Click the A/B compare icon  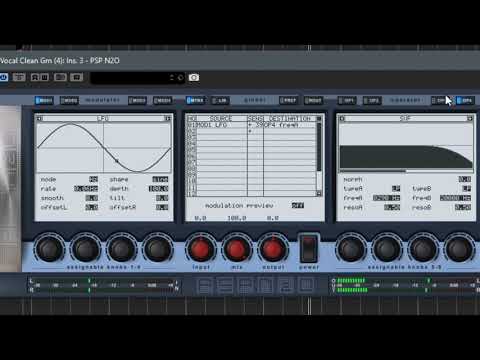40,77
